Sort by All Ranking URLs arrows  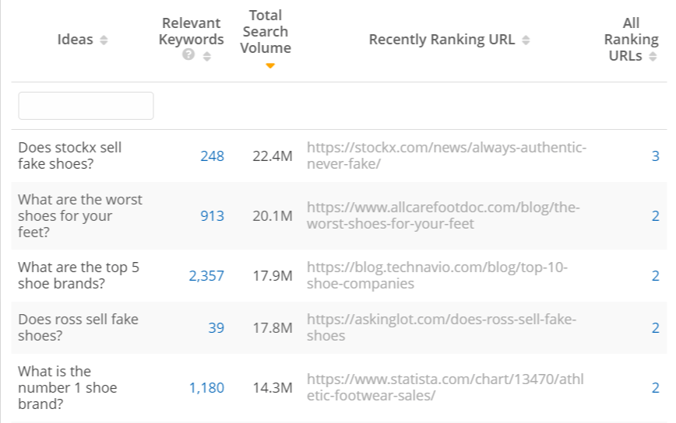pos(653,56)
